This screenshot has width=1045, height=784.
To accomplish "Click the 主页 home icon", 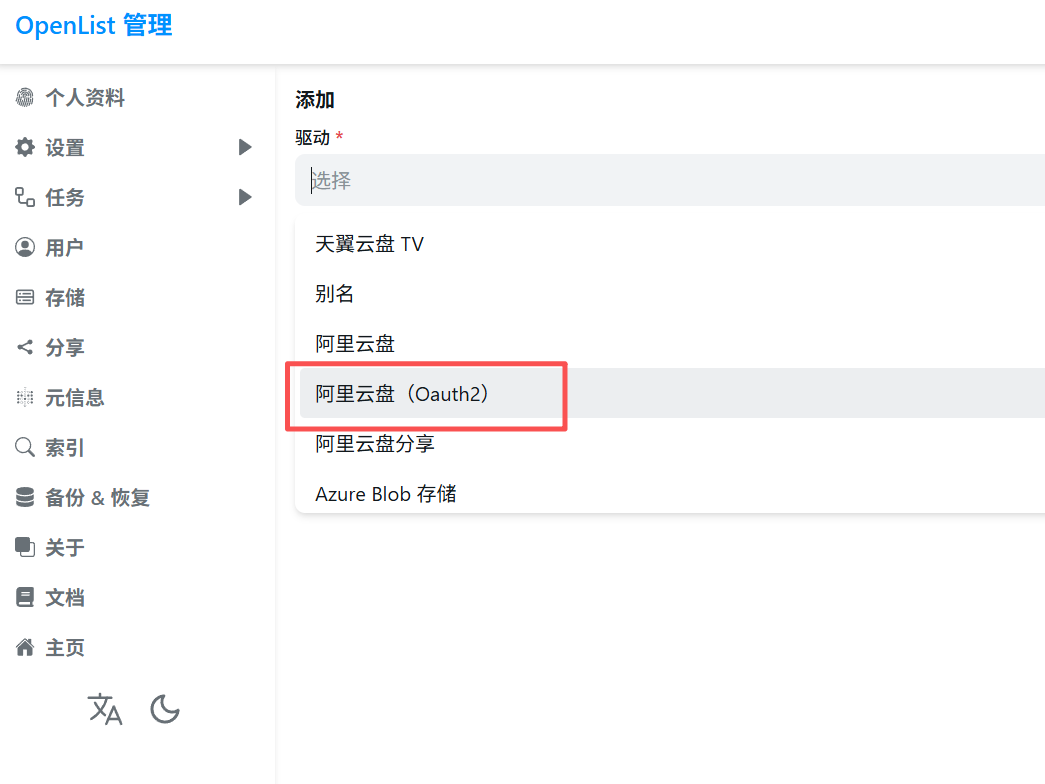I will pos(25,647).
